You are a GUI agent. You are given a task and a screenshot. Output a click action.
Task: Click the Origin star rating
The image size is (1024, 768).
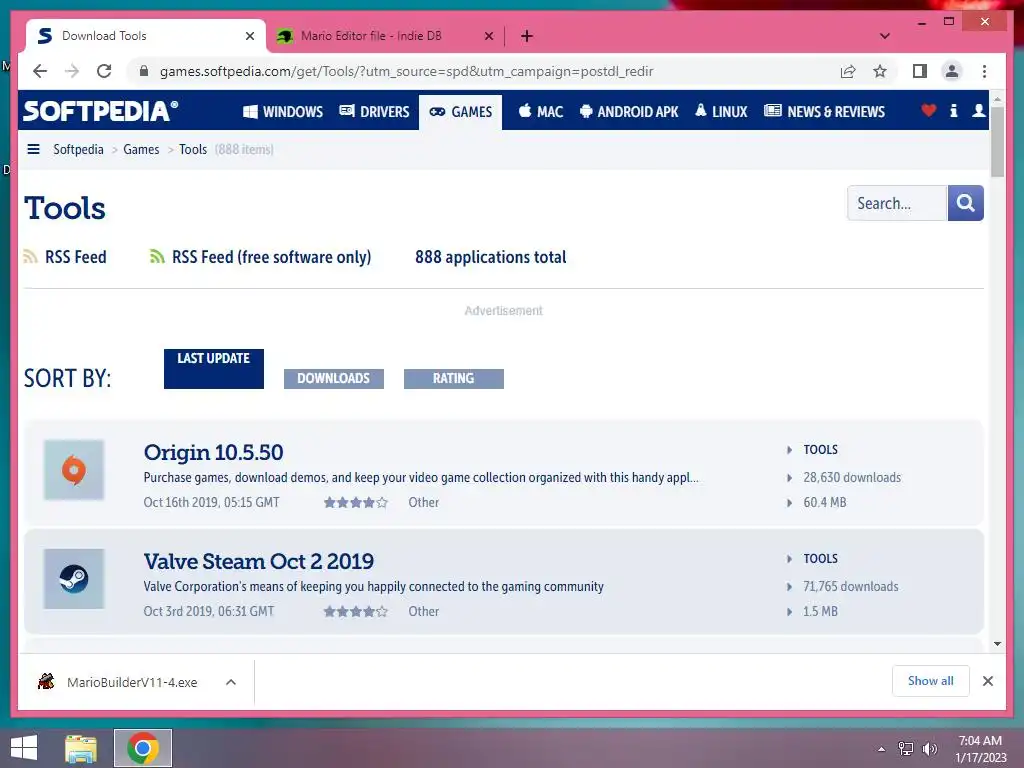pyautogui.click(x=356, y=502)
